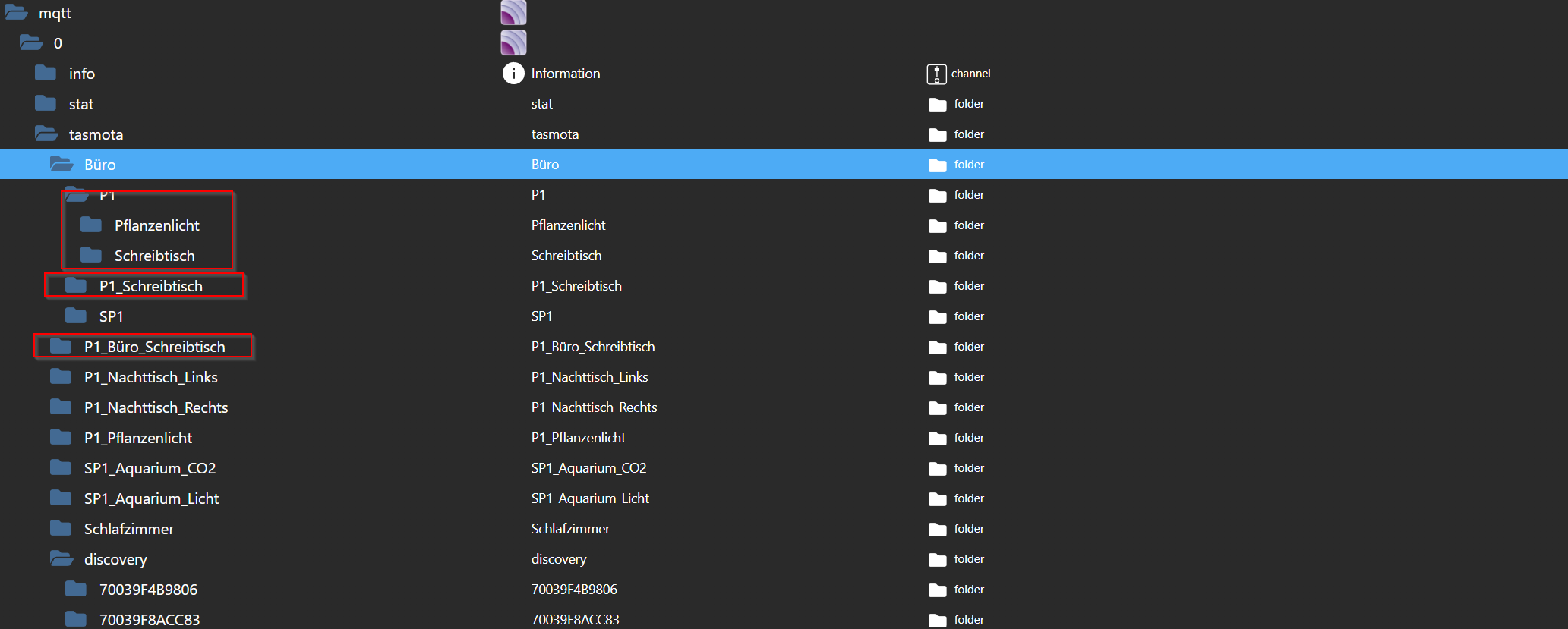The width and height of the screenshot is (1568, 629).
Task: Click the MQTT adapter icon in mqtt row
Action: 513,13
